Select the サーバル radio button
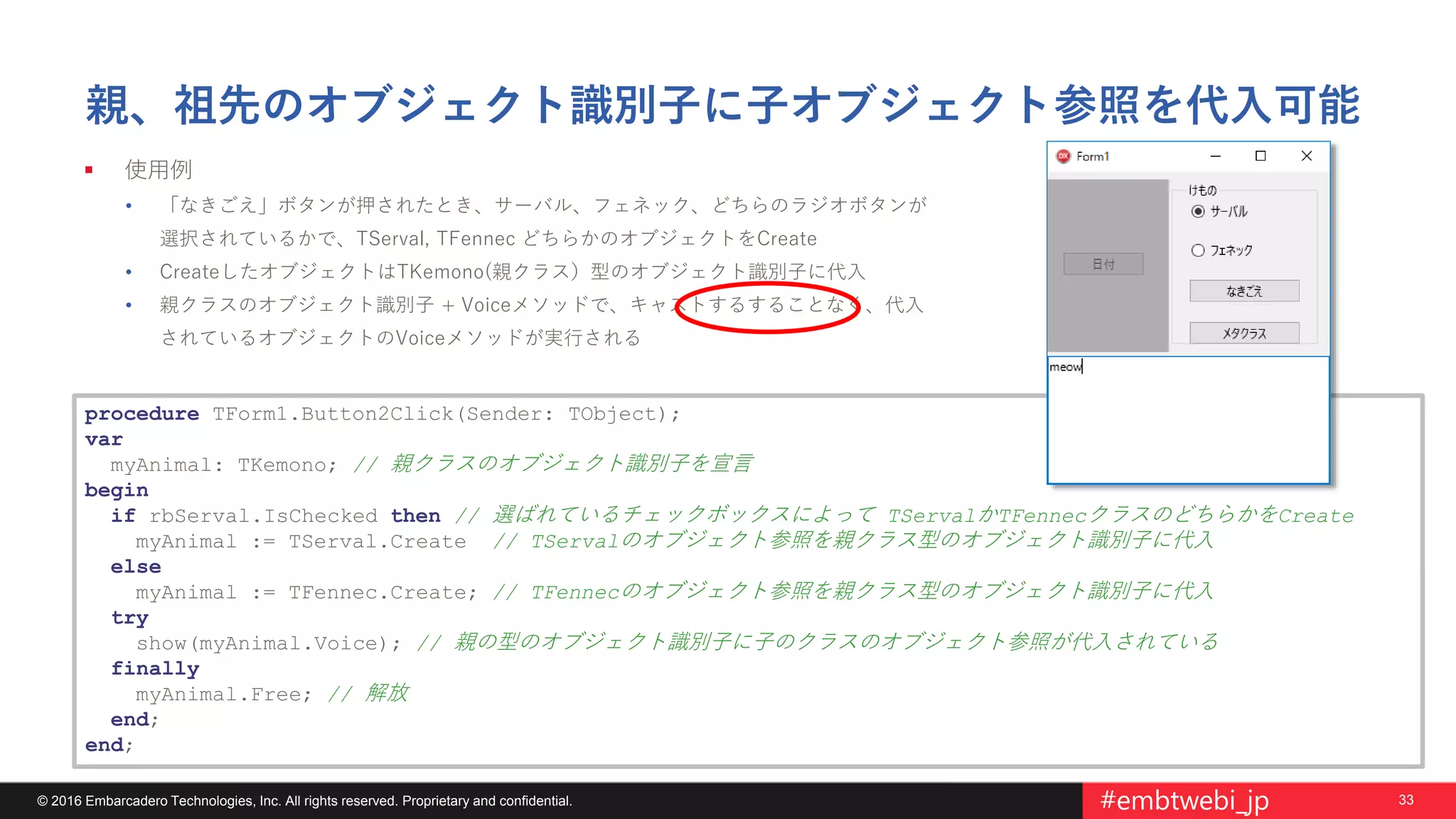Viewport: 1456px width, 819px height. click(x=1199, y=212)
